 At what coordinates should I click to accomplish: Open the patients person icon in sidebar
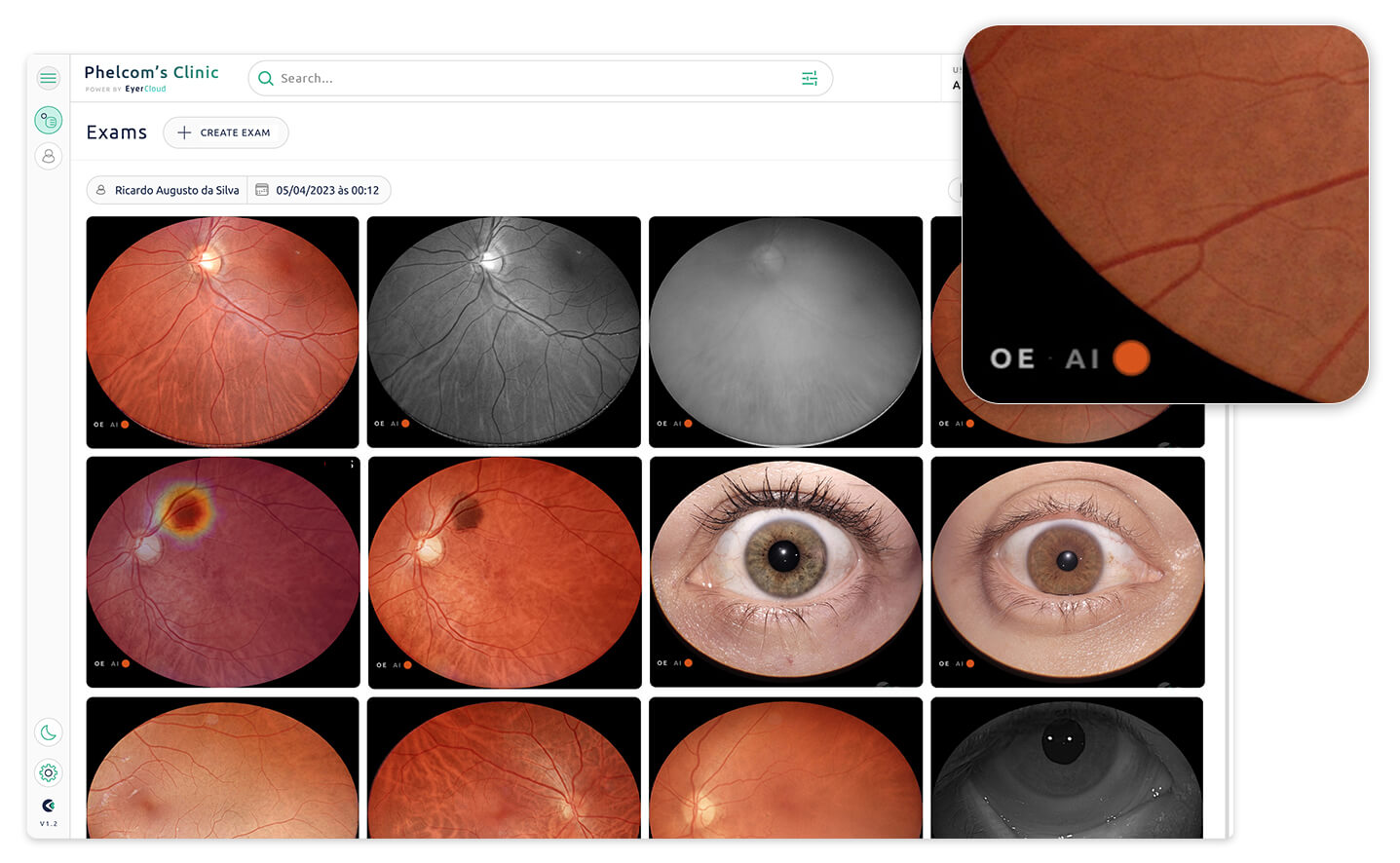pyautogui.click(x=48, y=156)
